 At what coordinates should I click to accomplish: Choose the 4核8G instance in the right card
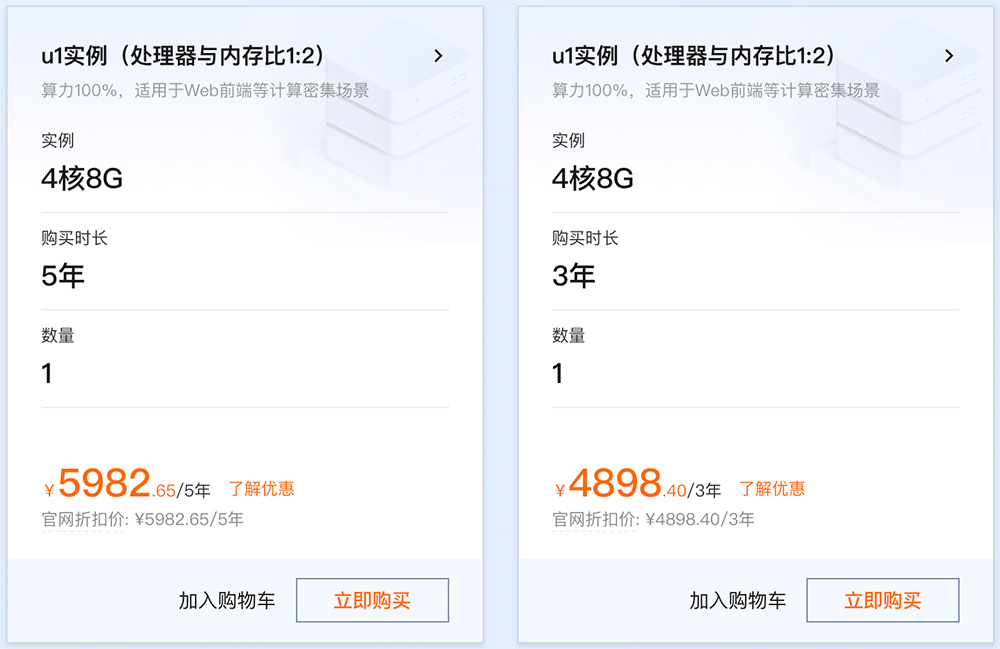[593, 179]
